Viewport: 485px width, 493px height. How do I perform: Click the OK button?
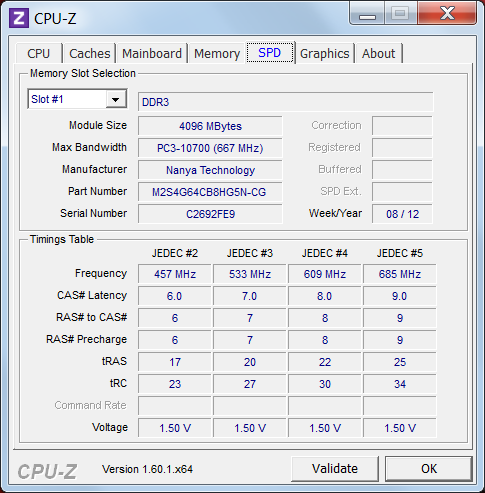click(429, 469)
